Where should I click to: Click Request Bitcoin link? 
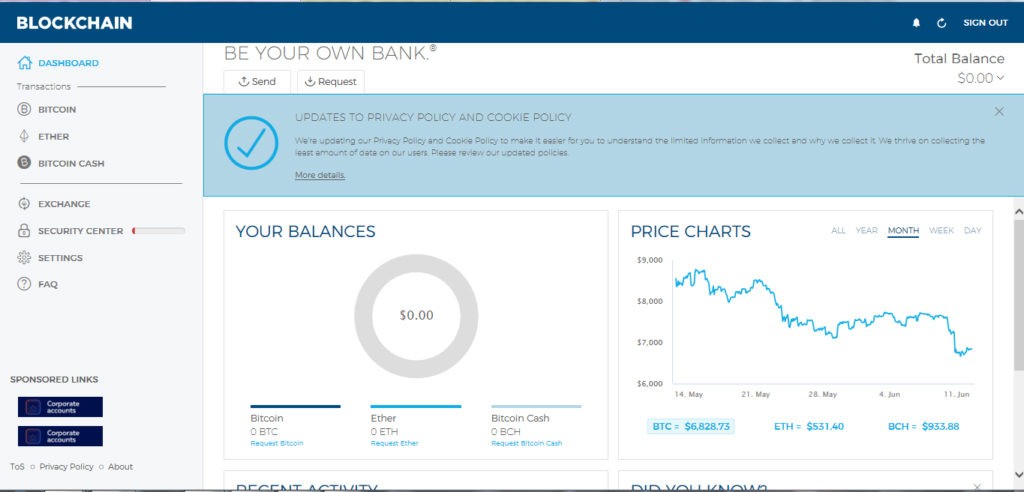tap(277, 444)
